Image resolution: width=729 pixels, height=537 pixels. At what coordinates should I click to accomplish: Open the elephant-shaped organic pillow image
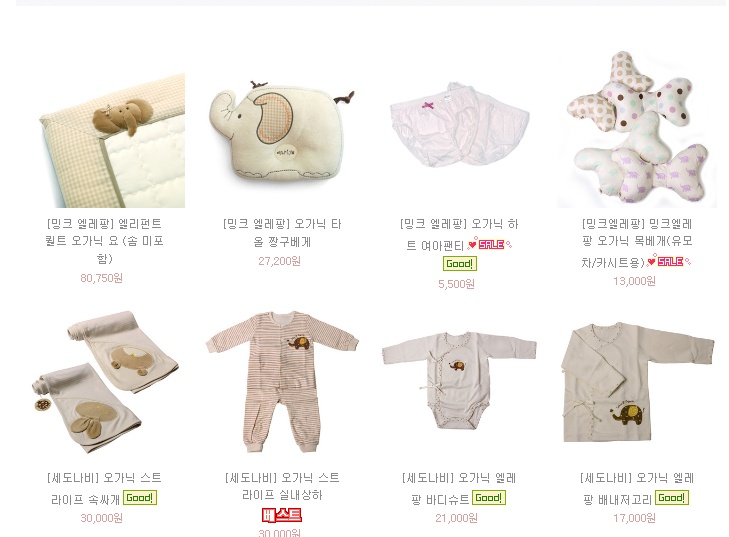click(282, 133)
